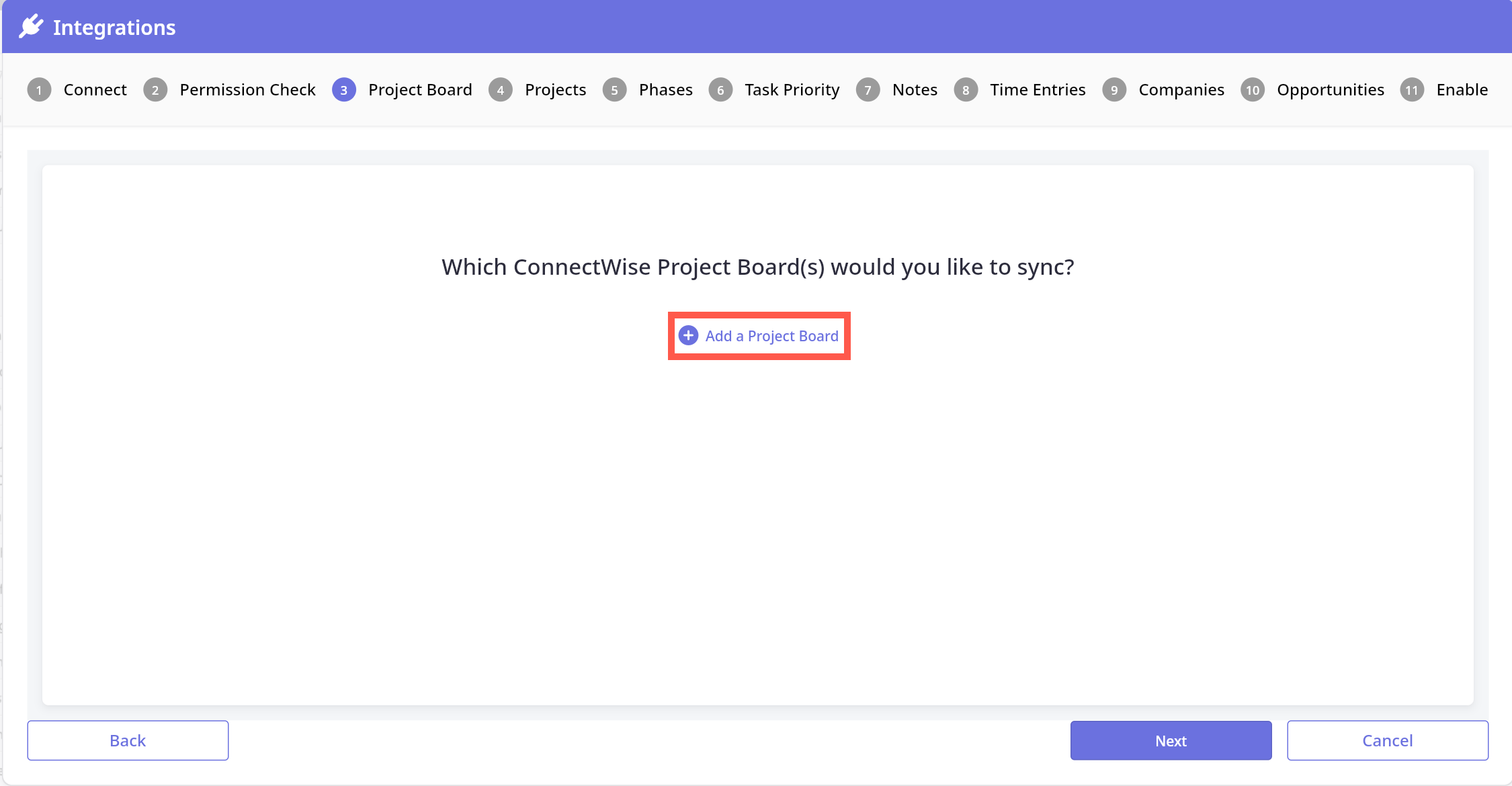Click the step 6 number badge

point(720,90)
